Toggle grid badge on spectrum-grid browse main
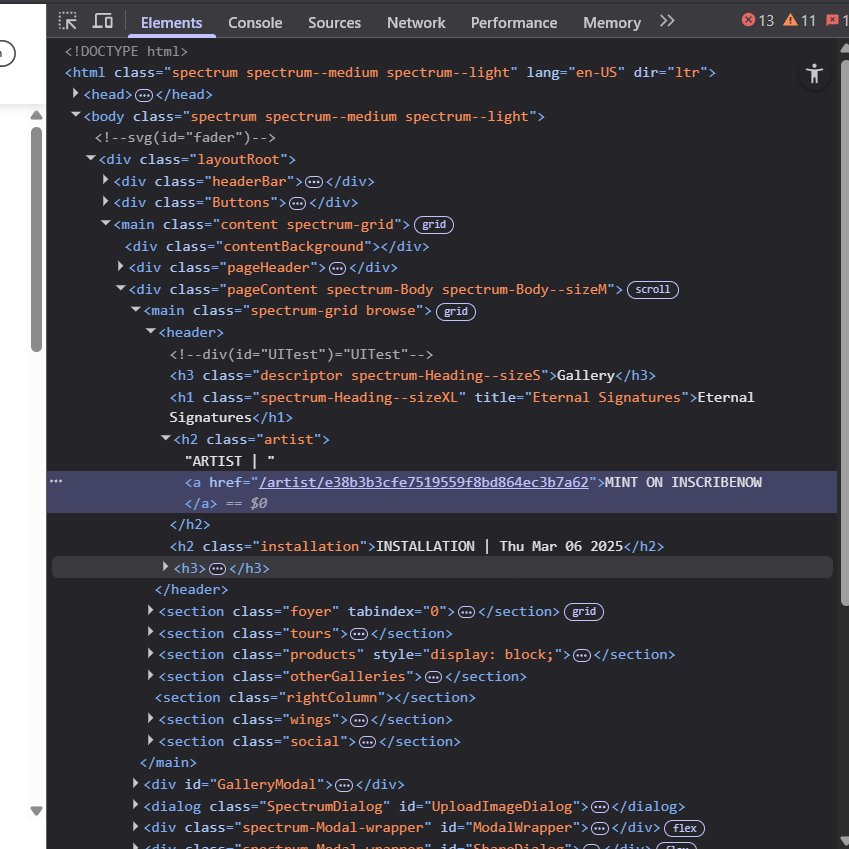Image resolution: width=849 pixels, height=849 pixels. click(455, 311)
